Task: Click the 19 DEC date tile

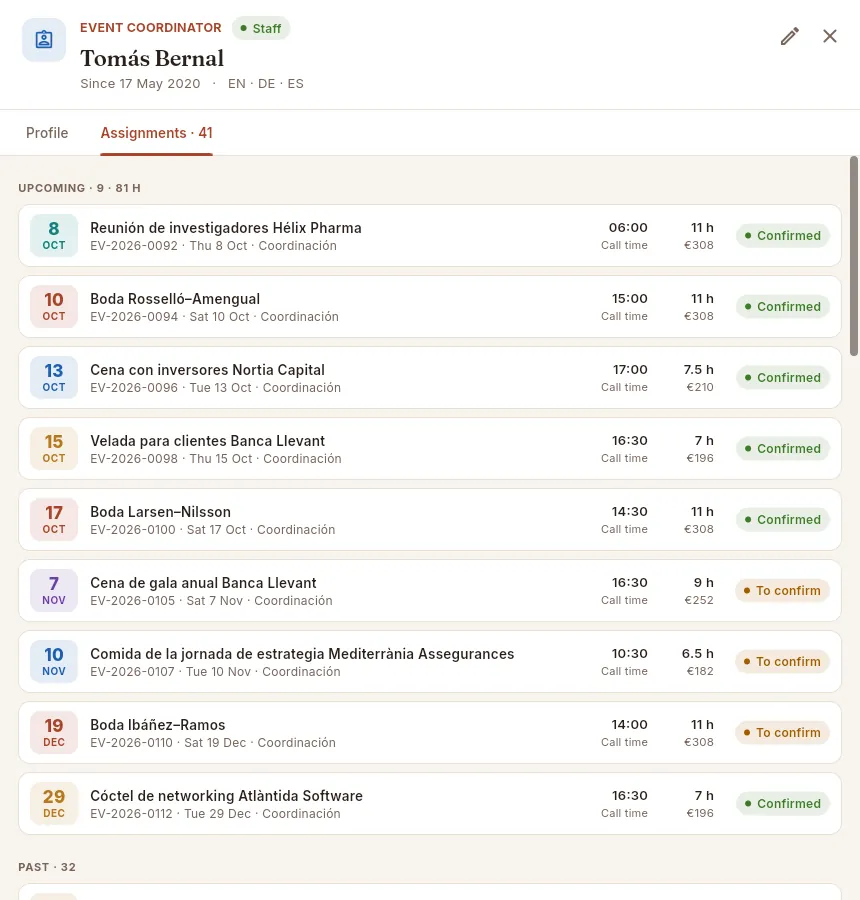Action: pos(54,732)
